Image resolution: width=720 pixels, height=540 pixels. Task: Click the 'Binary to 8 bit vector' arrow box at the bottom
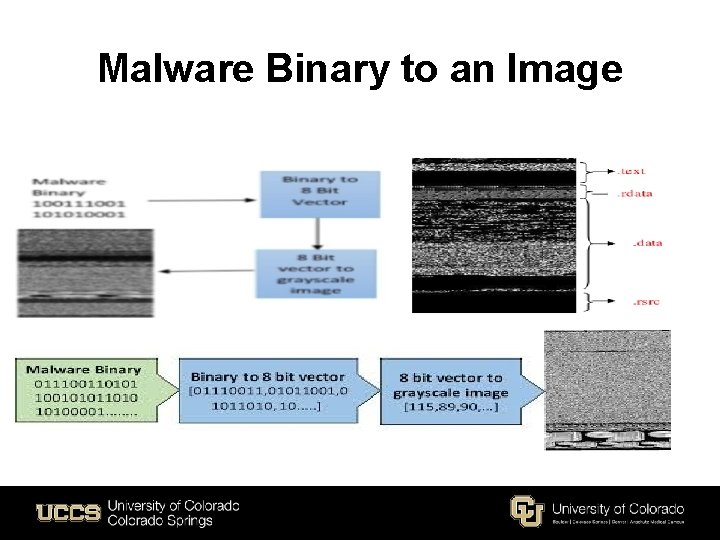279,391
